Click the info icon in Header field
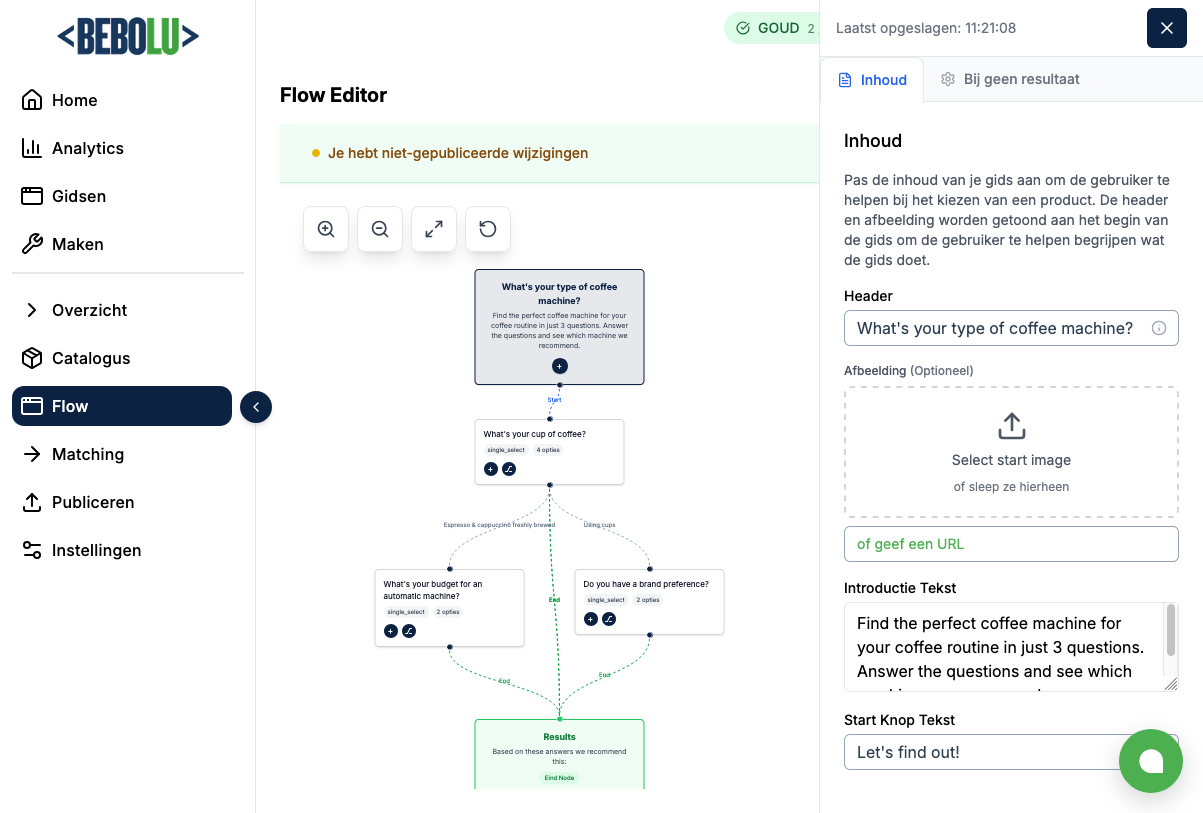The width and height of the screenshot is (1203, 813). click(1159, 328)
